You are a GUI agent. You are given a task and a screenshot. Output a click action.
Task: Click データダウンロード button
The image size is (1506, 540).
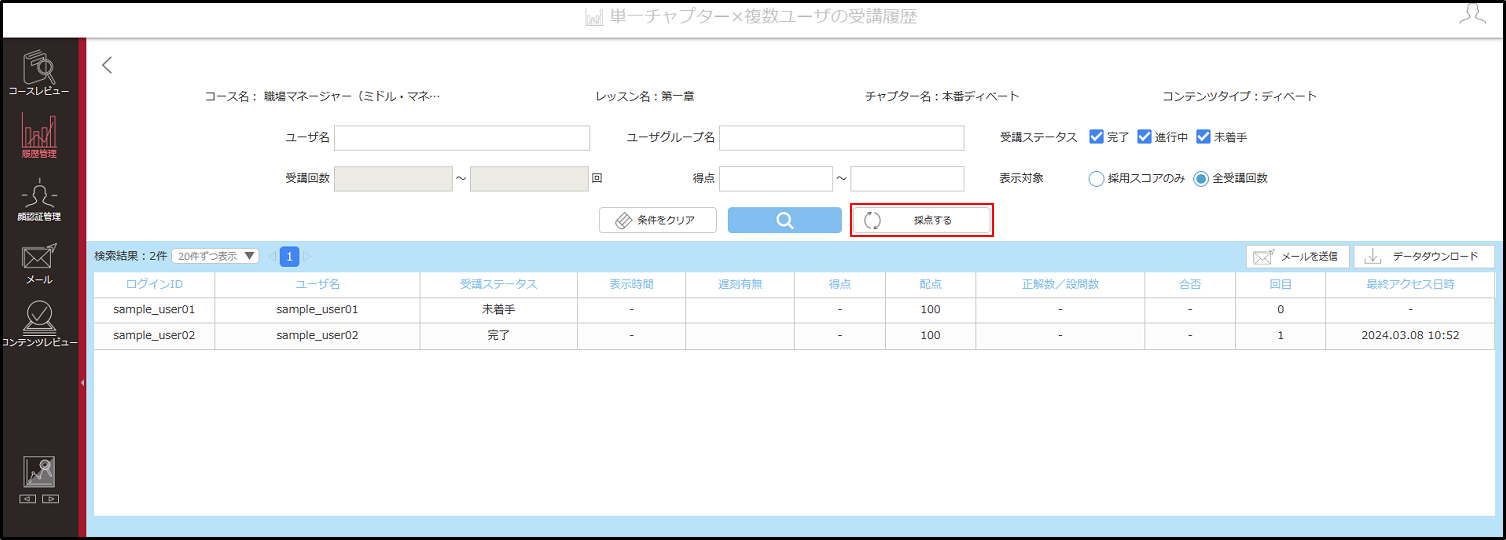[x=1424, y=256]
